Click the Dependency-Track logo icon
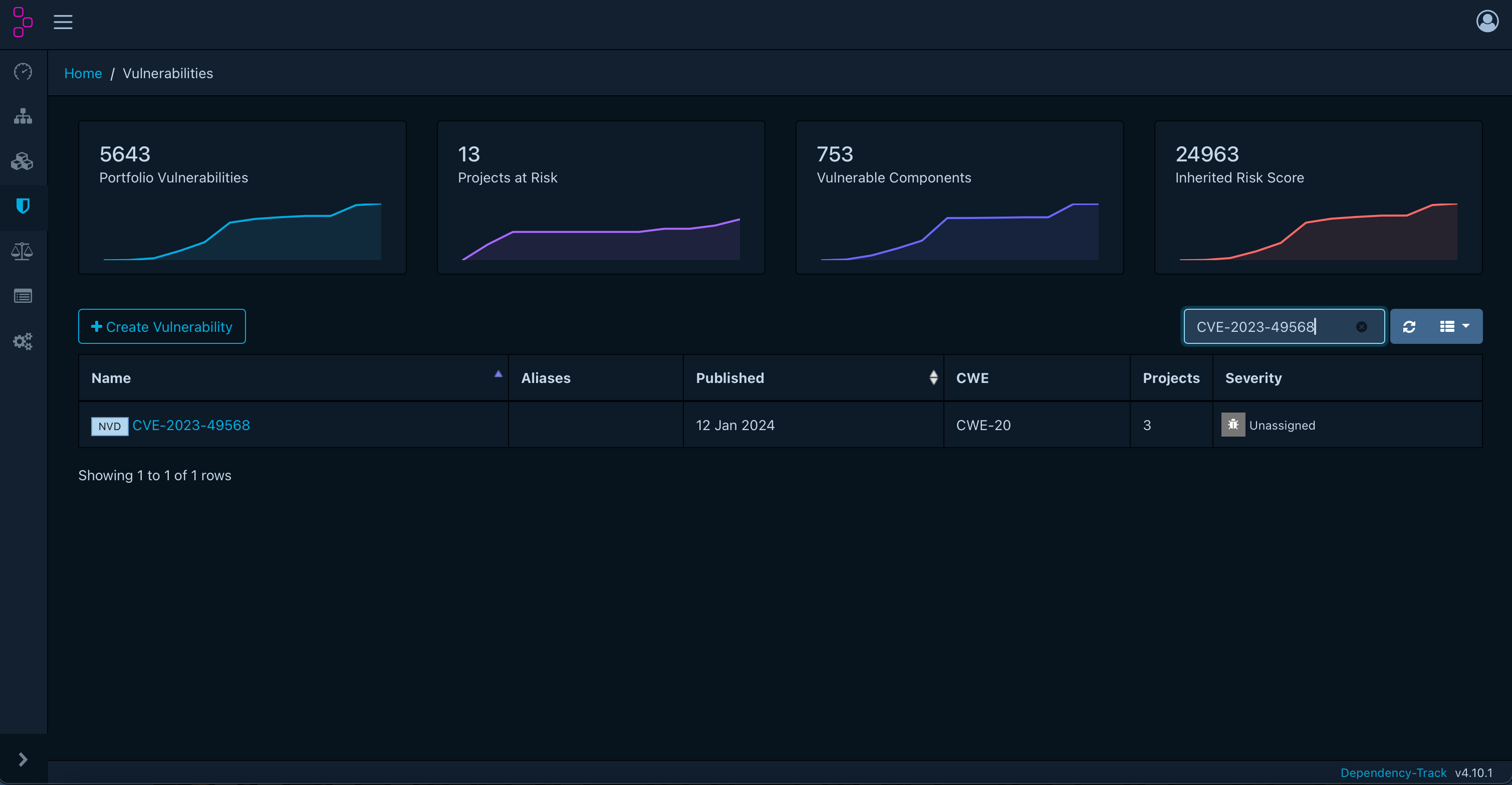The width and height of the screenshot is (1512, 785). click(x=23, y=22)
